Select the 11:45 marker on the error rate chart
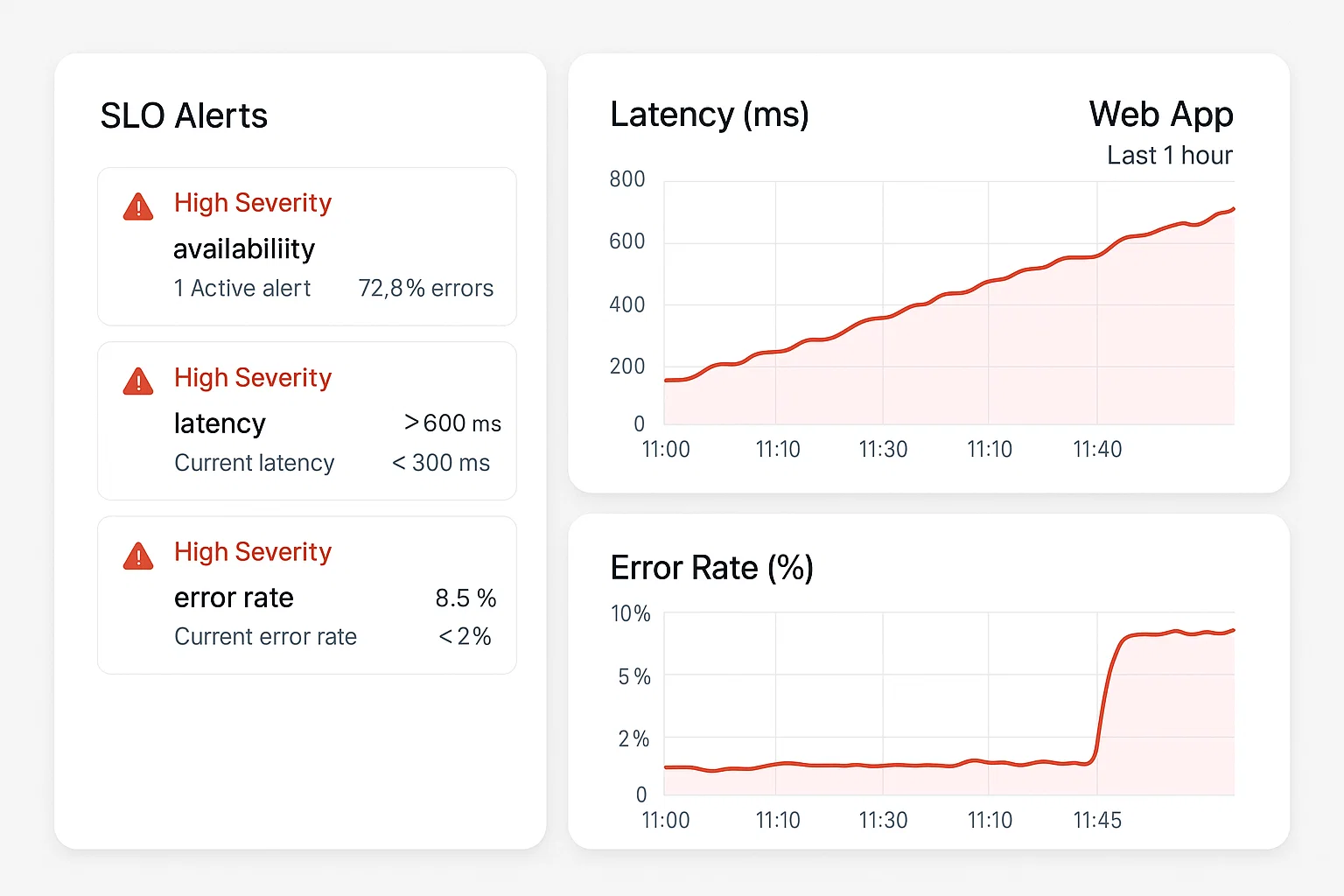 pos(1097,821)
